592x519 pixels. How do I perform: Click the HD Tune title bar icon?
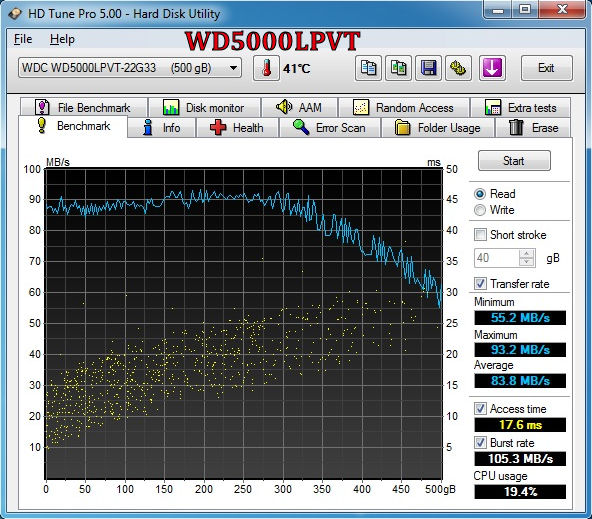click(x=15, y=14)
